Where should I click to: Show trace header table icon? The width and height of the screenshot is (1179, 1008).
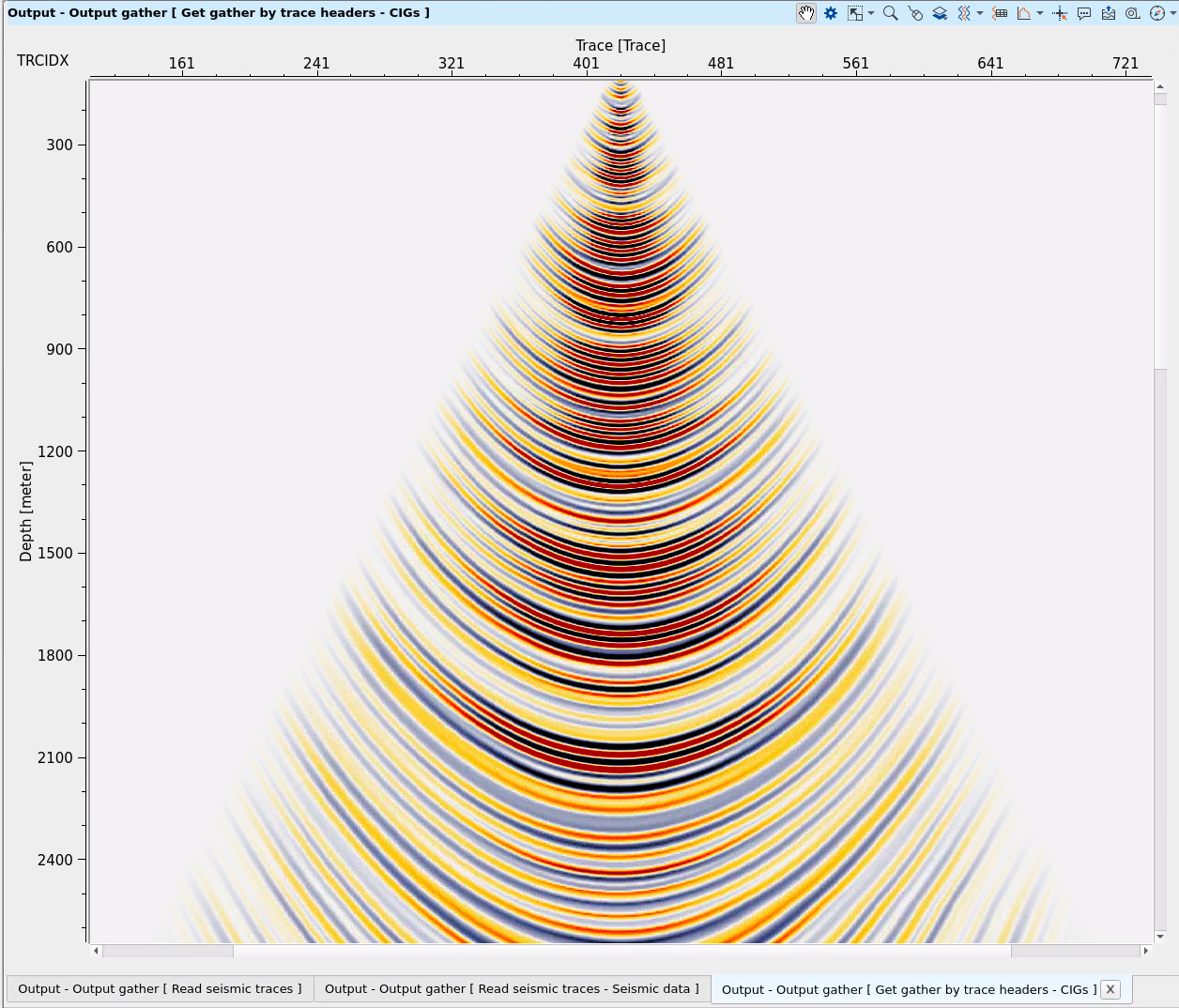(x=1000, y=13)
